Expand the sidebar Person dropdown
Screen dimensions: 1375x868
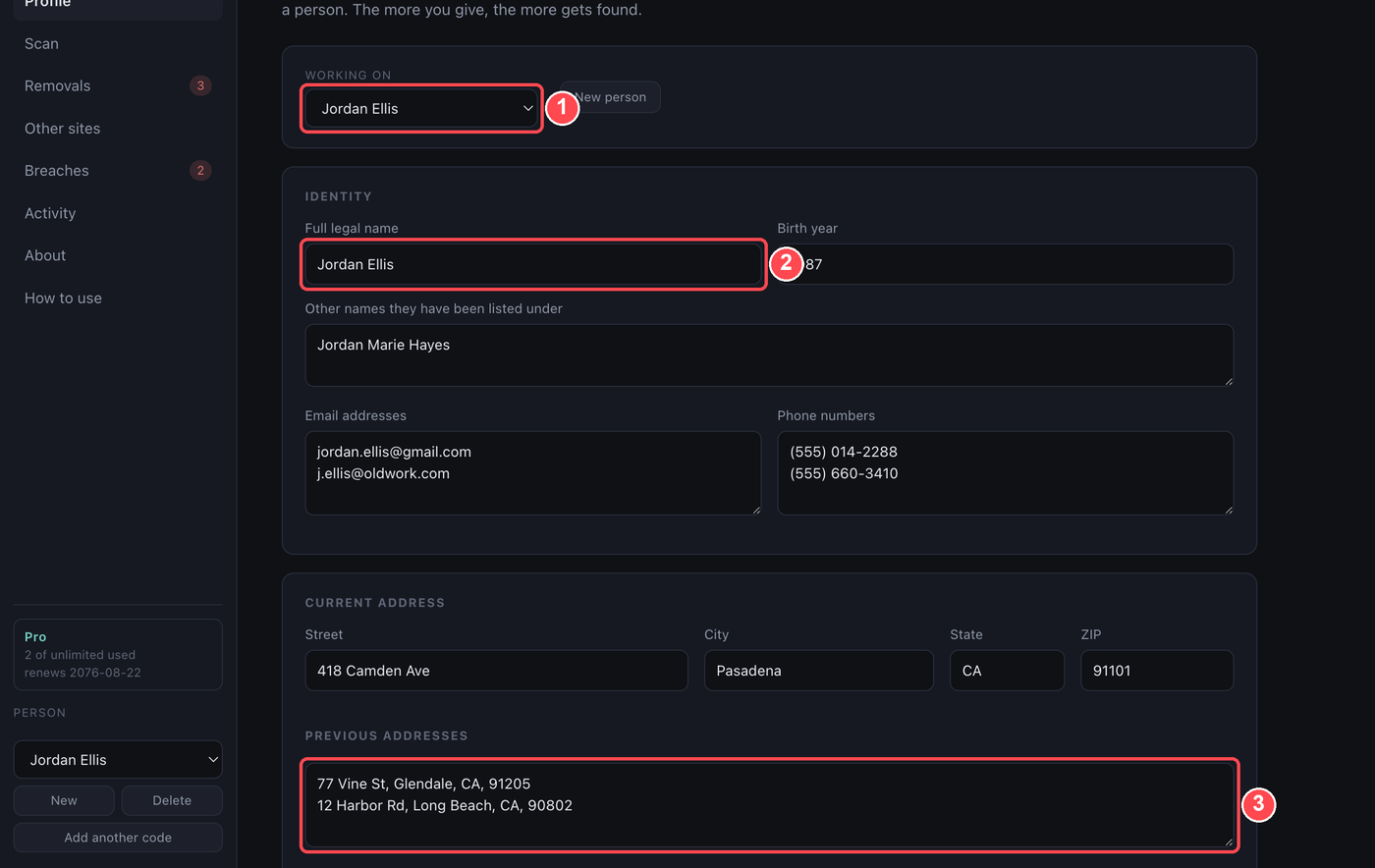(118, 759)
